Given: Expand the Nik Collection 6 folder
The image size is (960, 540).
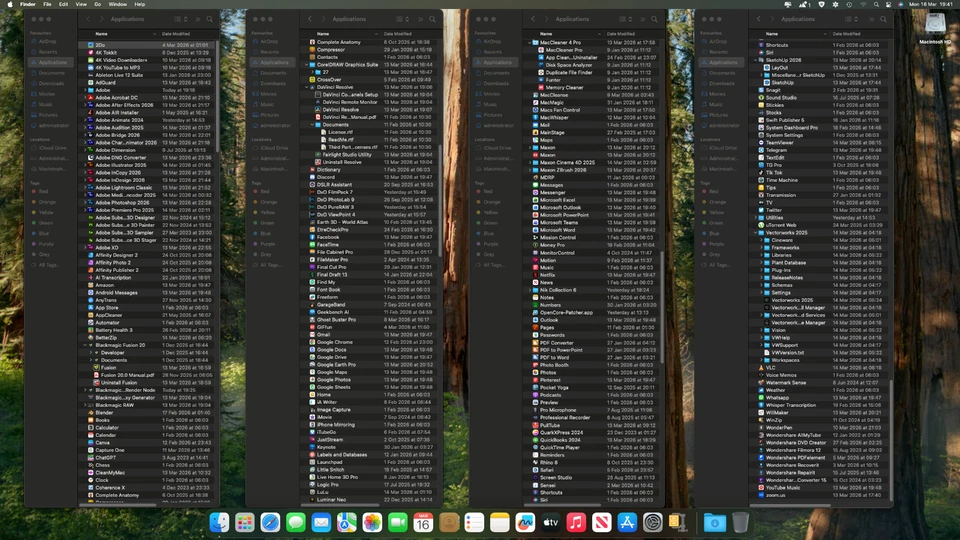Looking at the screenshot, I should [x=530, y=290].
